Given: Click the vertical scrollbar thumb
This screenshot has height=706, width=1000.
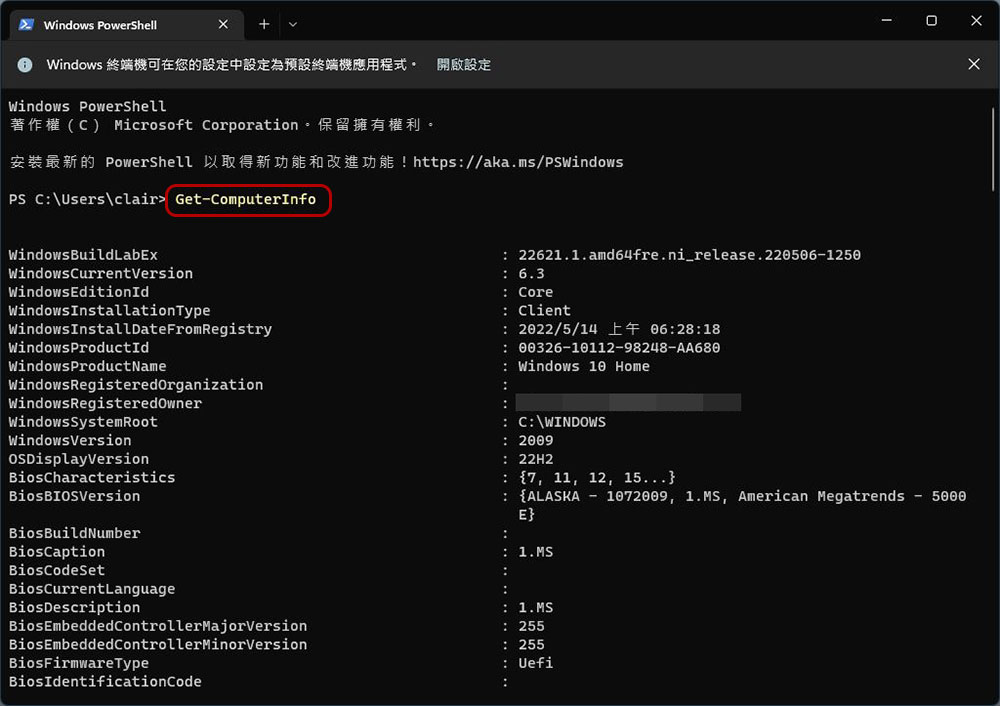Looking at the screenshot, I should pyautogui.click(x=992, y=149).
